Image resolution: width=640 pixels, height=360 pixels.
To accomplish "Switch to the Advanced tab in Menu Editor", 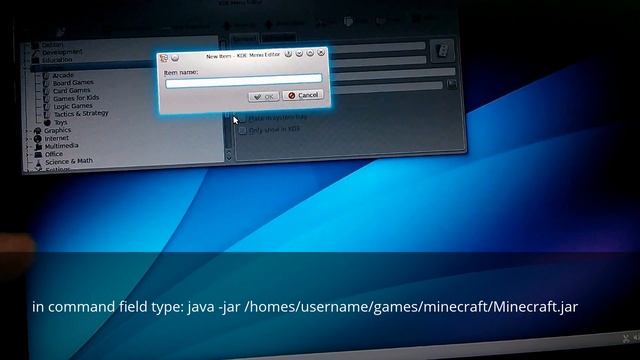I will click(278, 38).
